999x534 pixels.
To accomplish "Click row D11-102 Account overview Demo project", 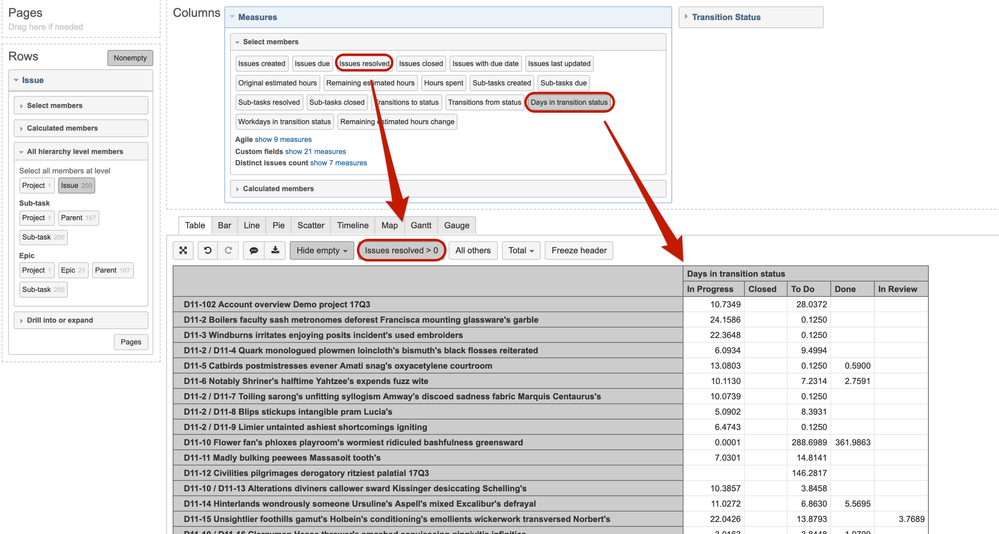I will tap(428, 305).
